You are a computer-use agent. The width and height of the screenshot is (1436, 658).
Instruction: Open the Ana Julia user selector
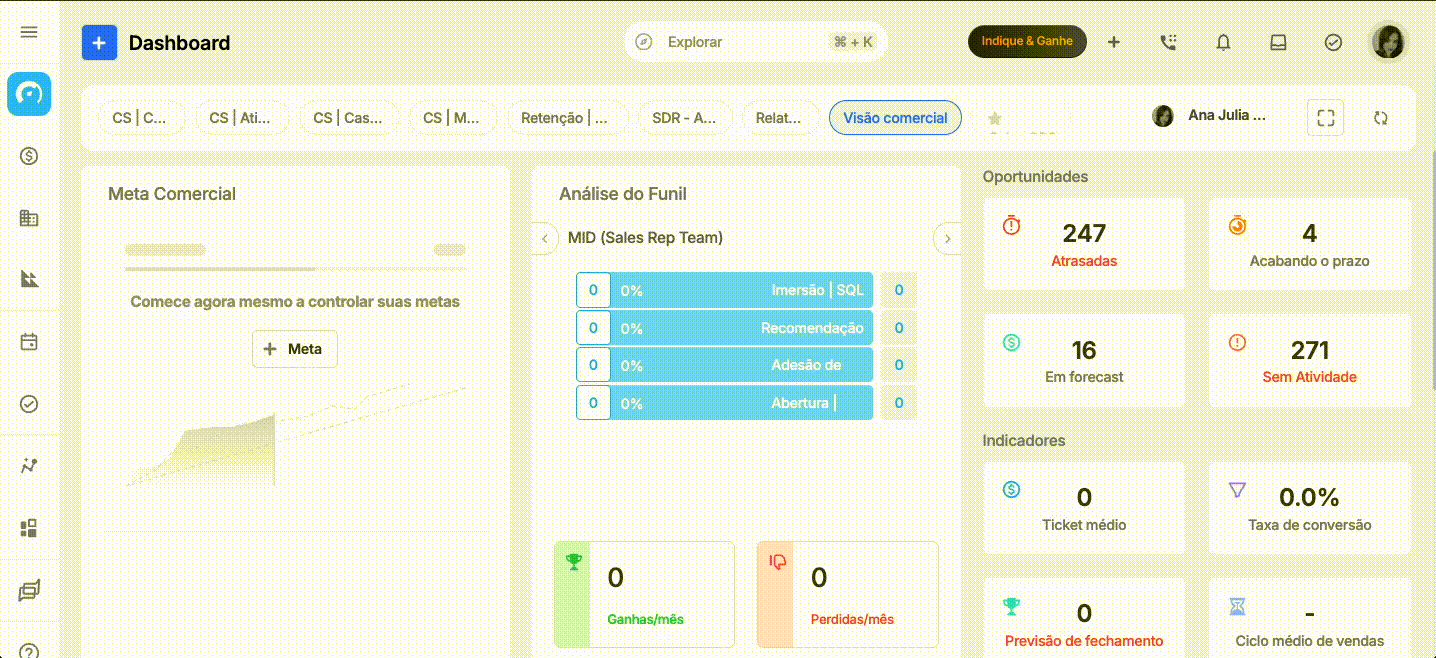[x=1210, y=116]
